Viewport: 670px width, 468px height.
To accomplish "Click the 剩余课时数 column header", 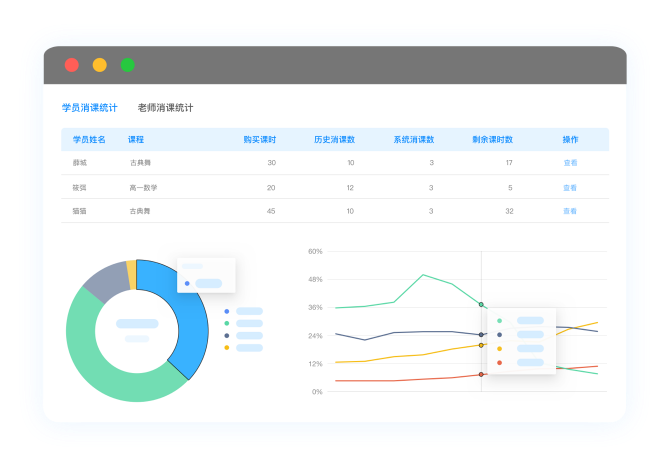I will pyautogui.click(x=492, y=140).
